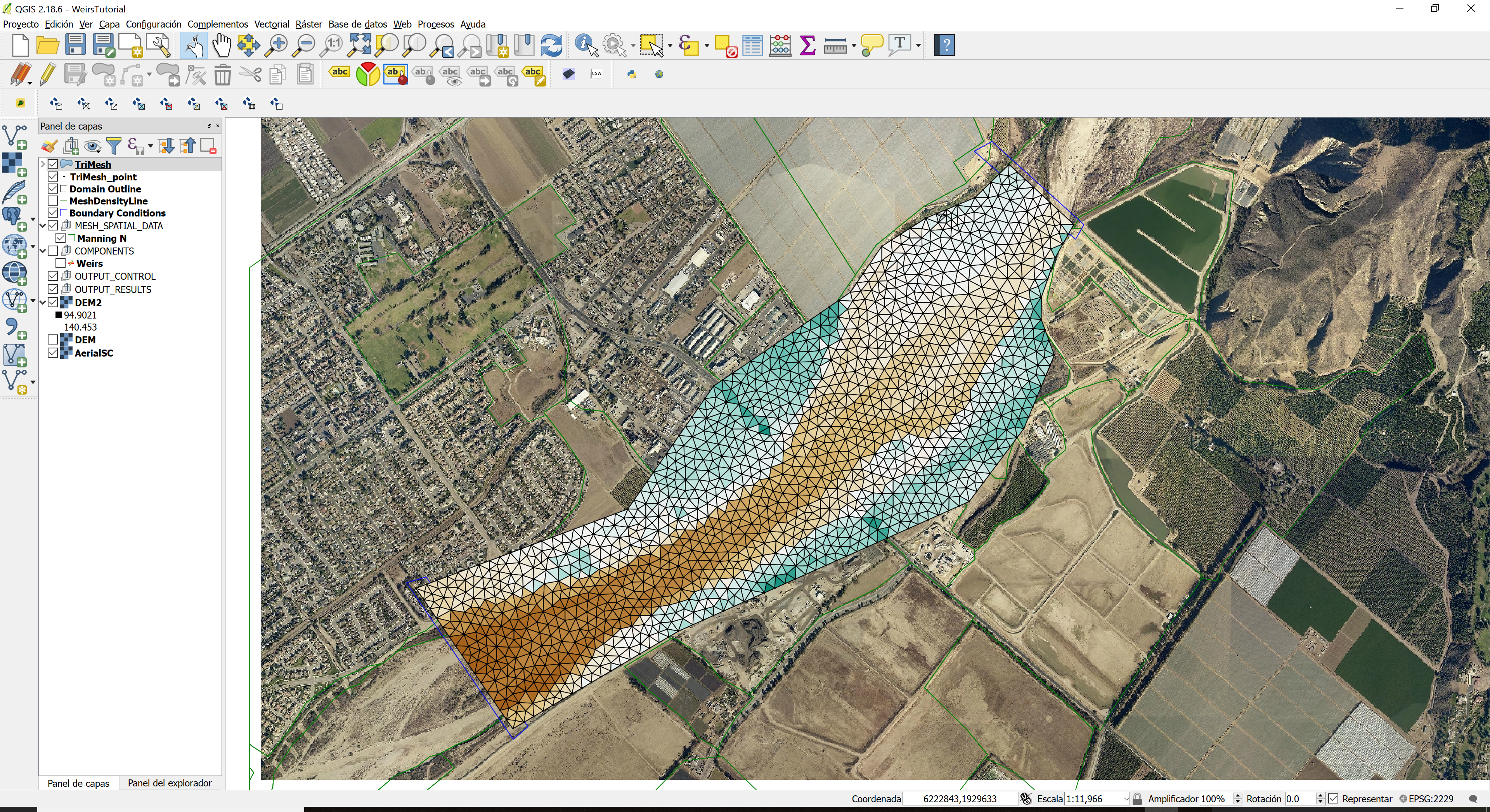Collapse the DEM2 layer legend
Viewport: 1490px width, 812px height.
pos(43,303)
